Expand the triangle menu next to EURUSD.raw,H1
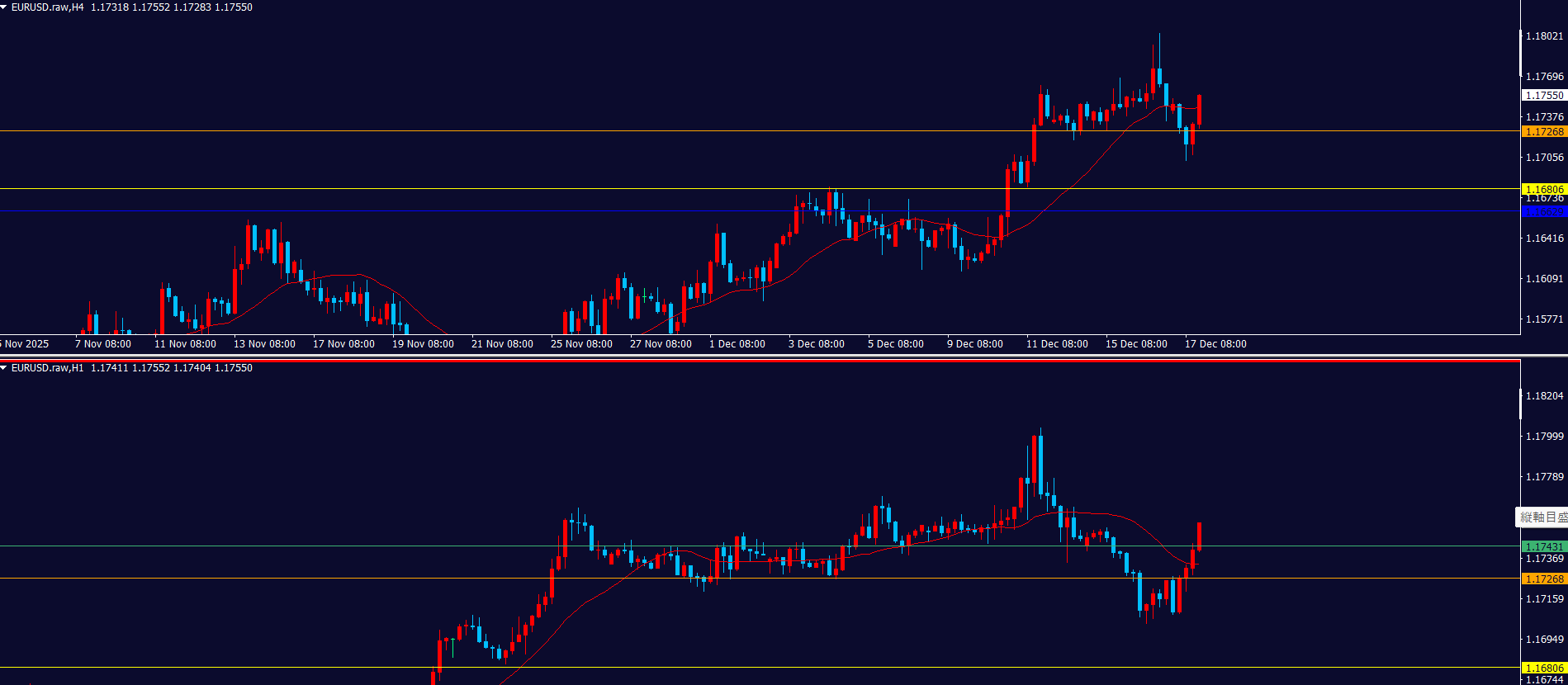 [x=4, y=368]
